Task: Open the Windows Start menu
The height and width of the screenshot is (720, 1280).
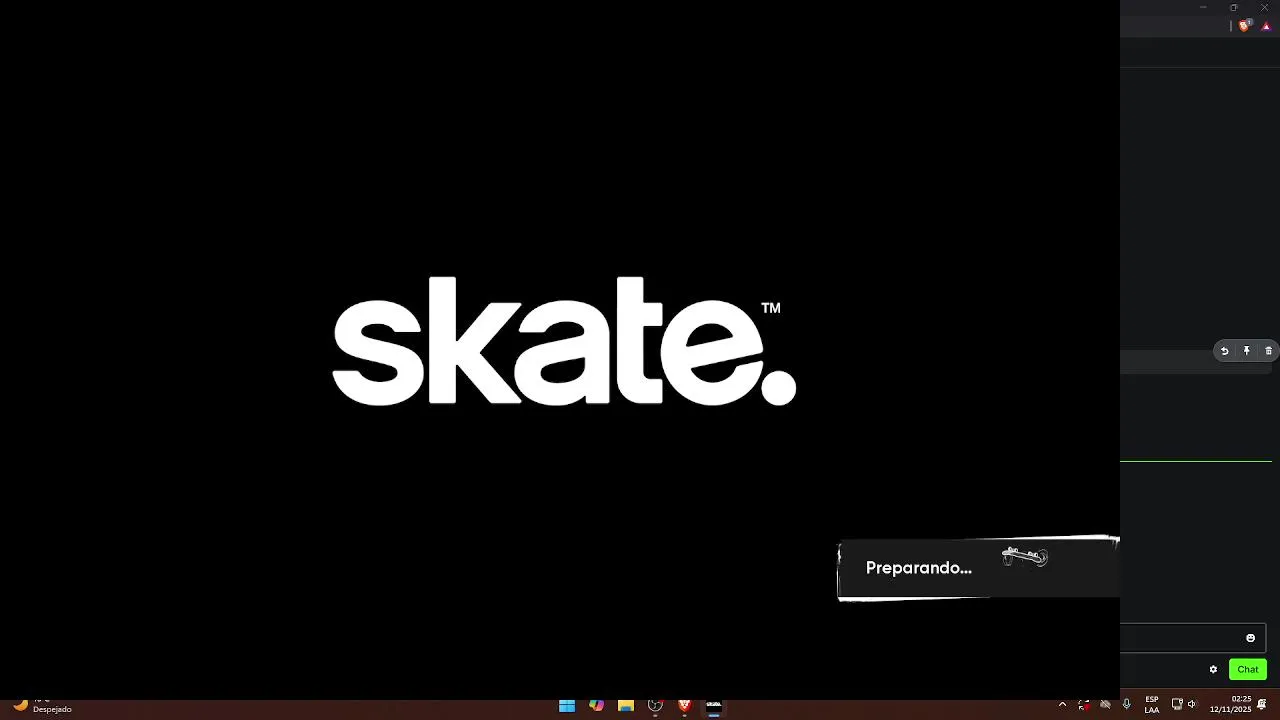Action: tap(567, 706)
